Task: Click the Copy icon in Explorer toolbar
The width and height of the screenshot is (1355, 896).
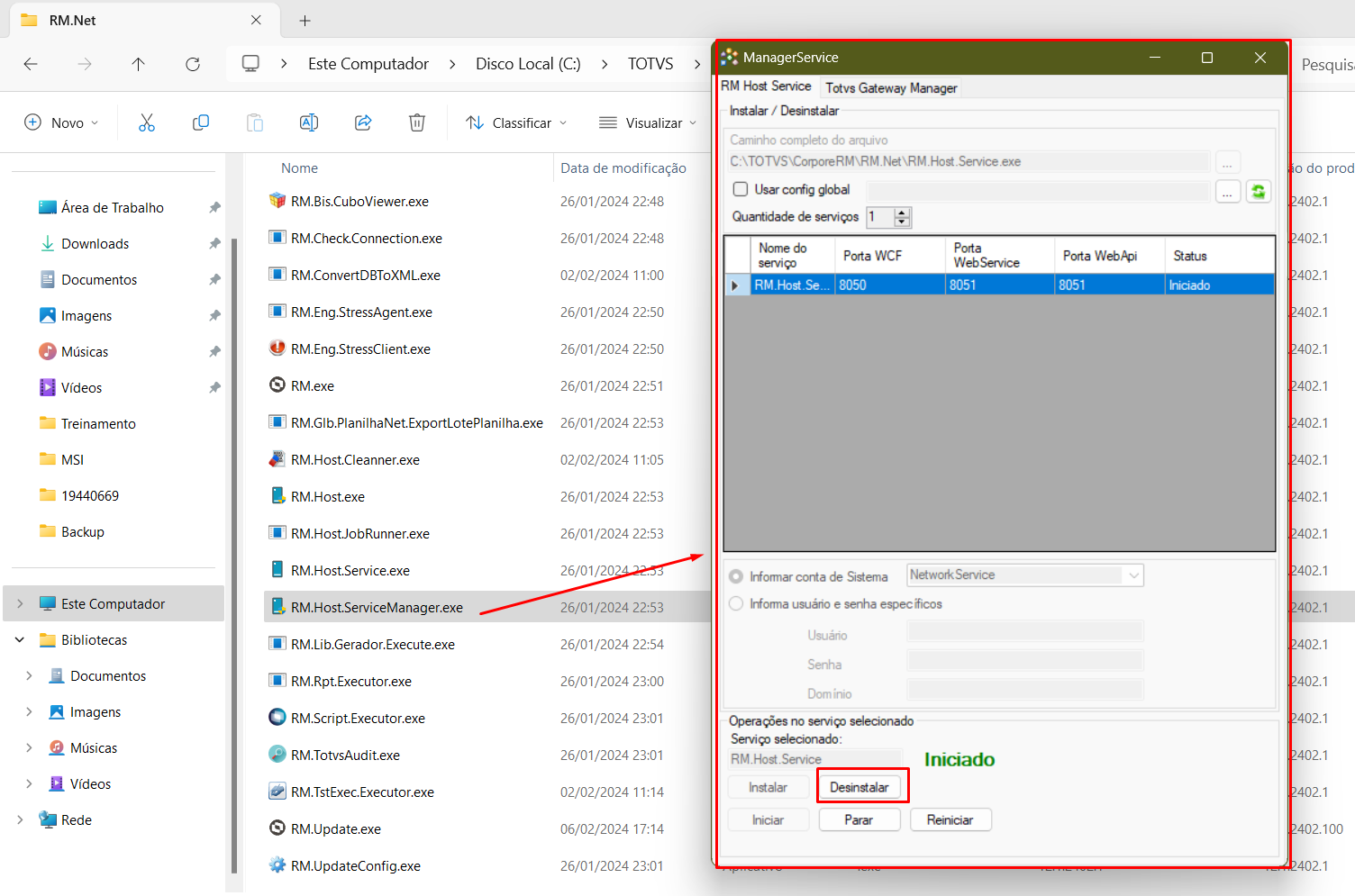Action: [201, 122]
